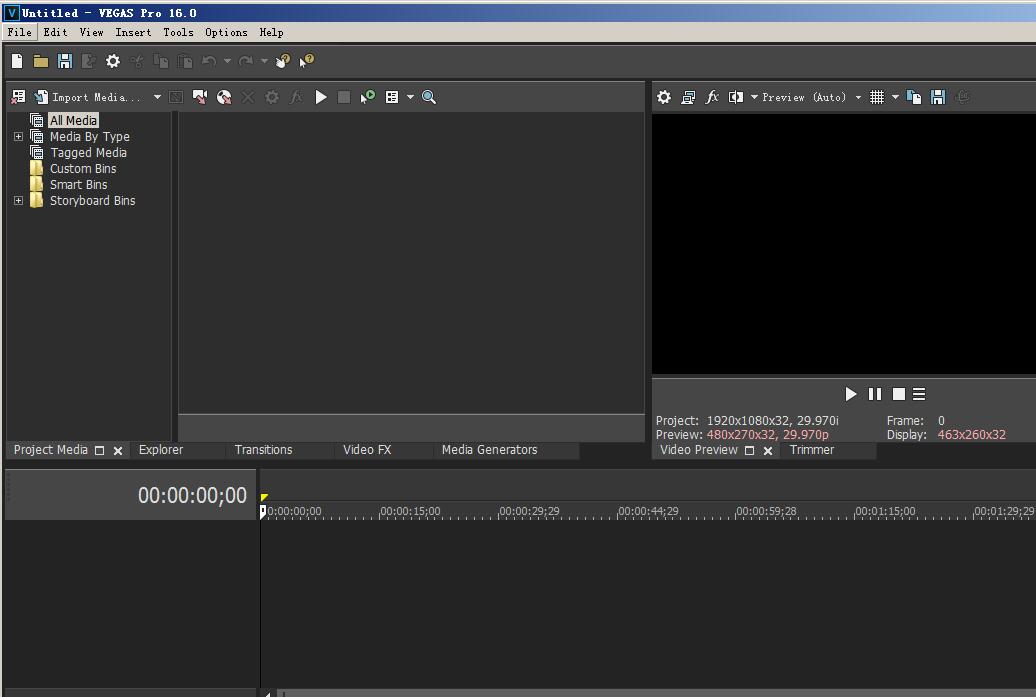Switch to the Explorer tab
This screenshot has width=1036, height=697.
coord(161,450)
